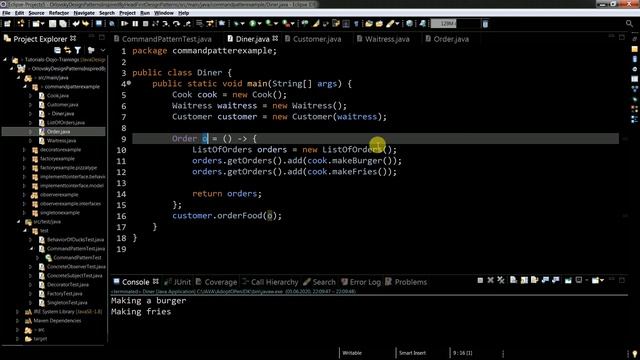Switch to Order.java editor tab
This screenshot has height=360, width=640.
pyautogui.click(x=447, y=39)
